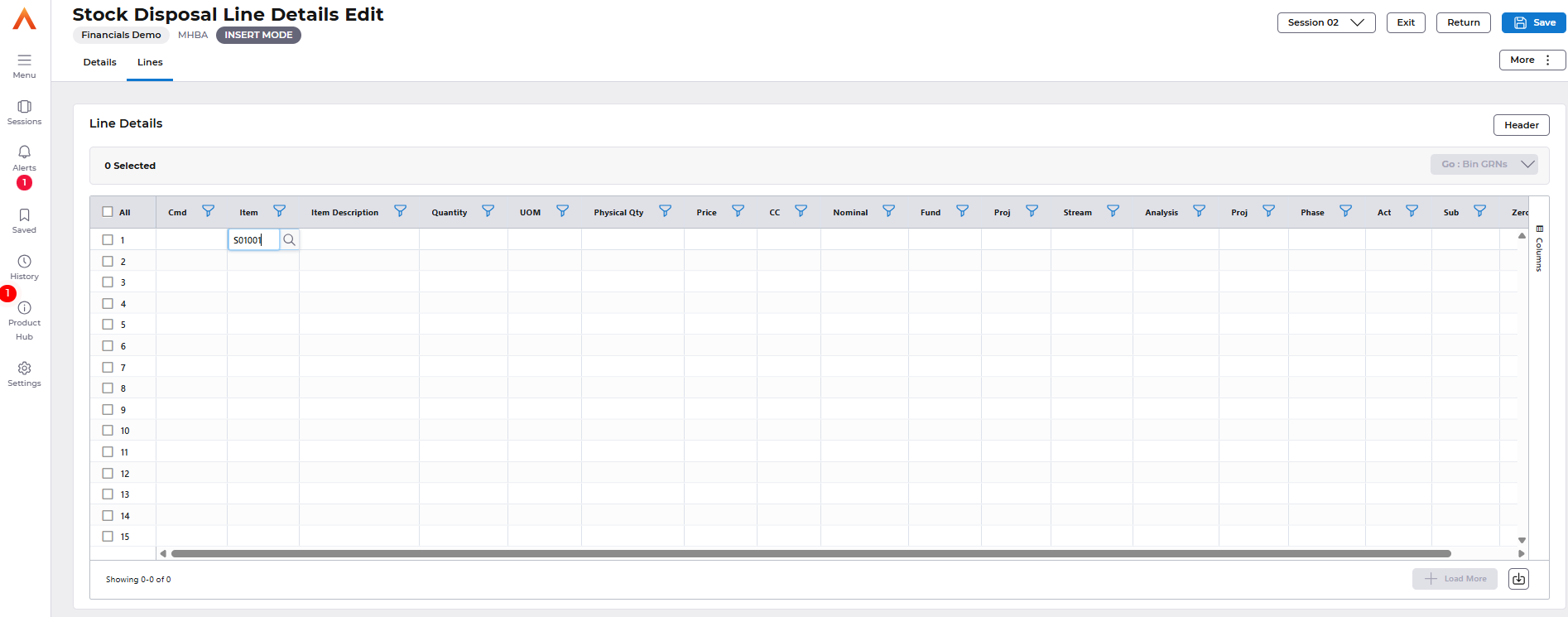1568x617 pixels.
Task: Click the Item input field containing S01001
Action: pyautogui.click(x=254, y=240)
